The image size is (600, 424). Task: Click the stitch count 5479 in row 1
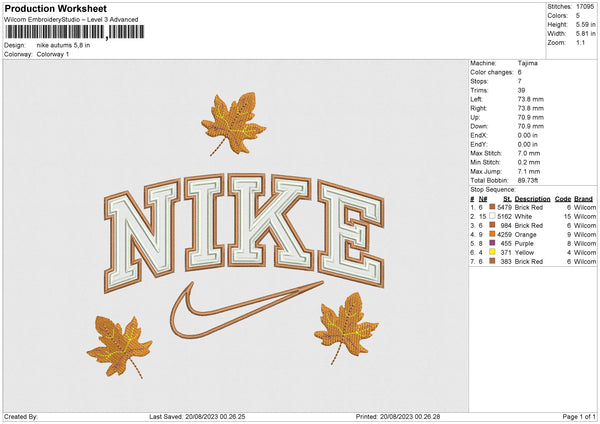[x=504, y=207]
